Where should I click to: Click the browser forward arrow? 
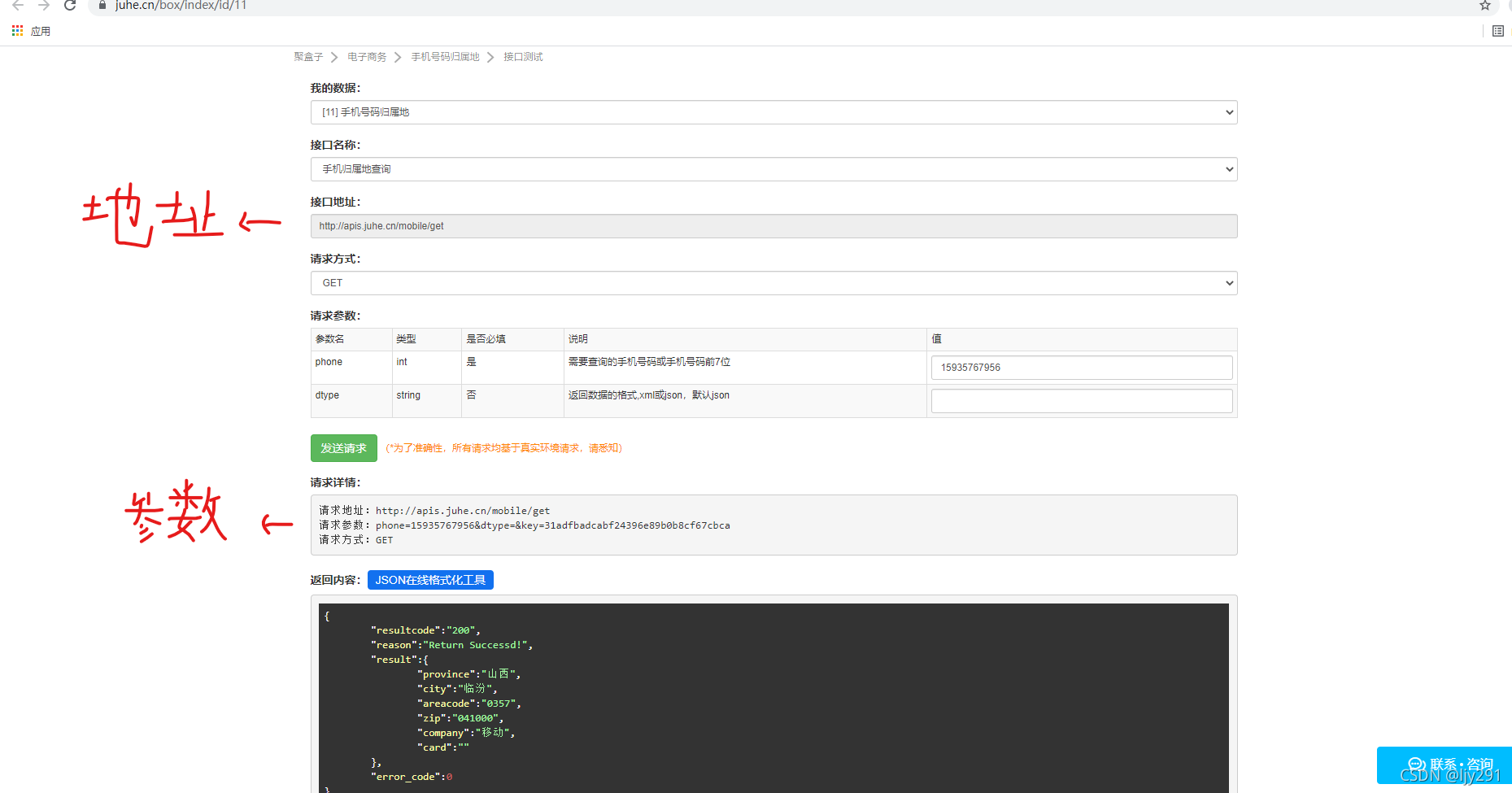[44, 6]
